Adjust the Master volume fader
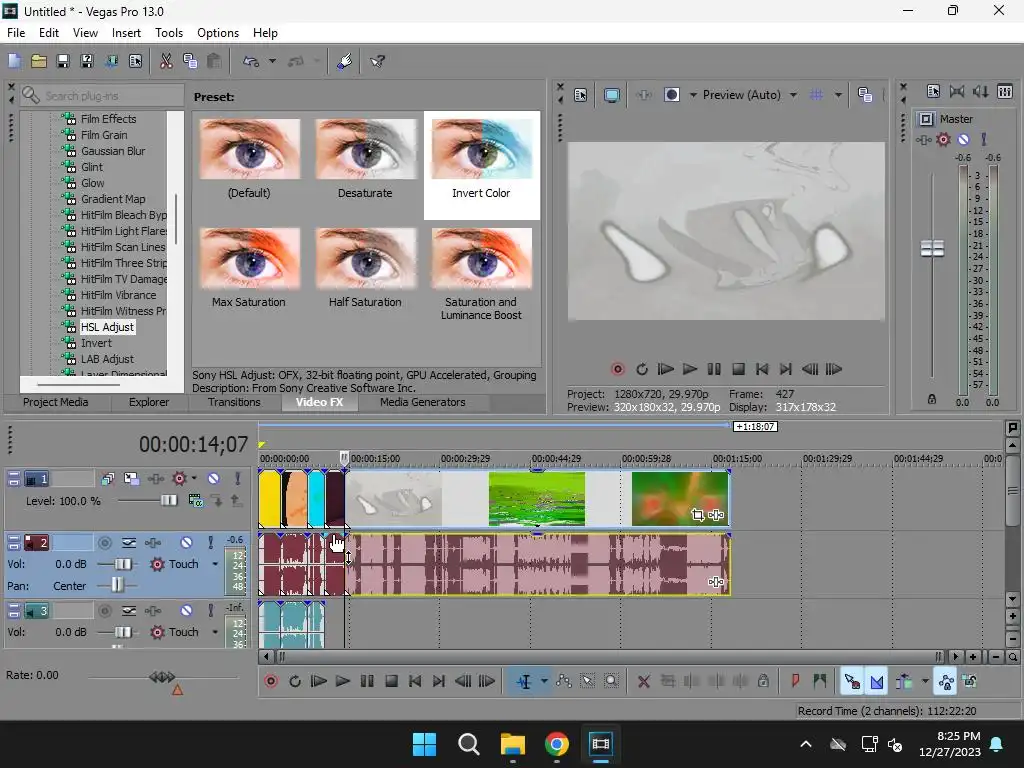The width and height of the screenshot is (1024, 768). (x=932, y=248)
